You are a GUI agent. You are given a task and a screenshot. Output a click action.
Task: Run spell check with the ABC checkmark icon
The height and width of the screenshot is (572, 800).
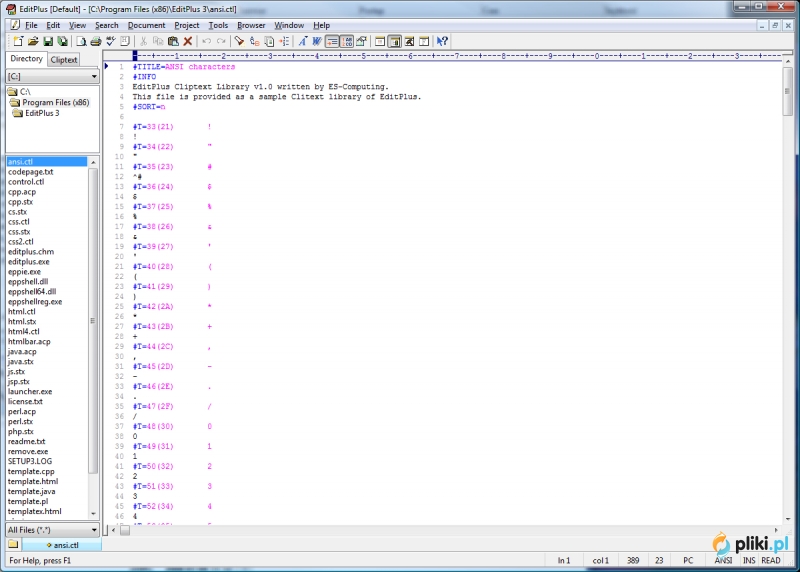point(110,41)
